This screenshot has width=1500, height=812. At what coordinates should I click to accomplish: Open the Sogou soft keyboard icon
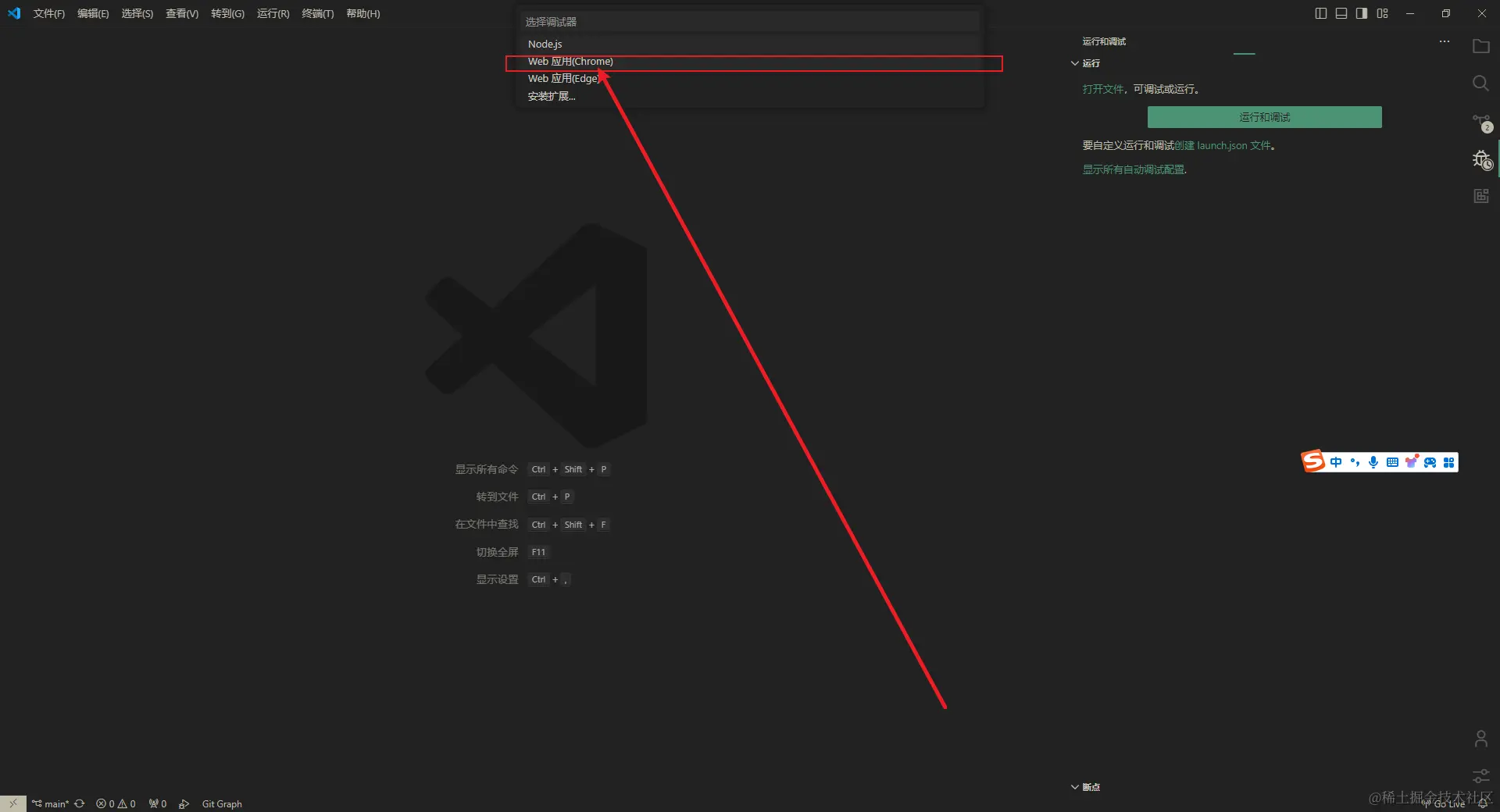click(1392, 462)
